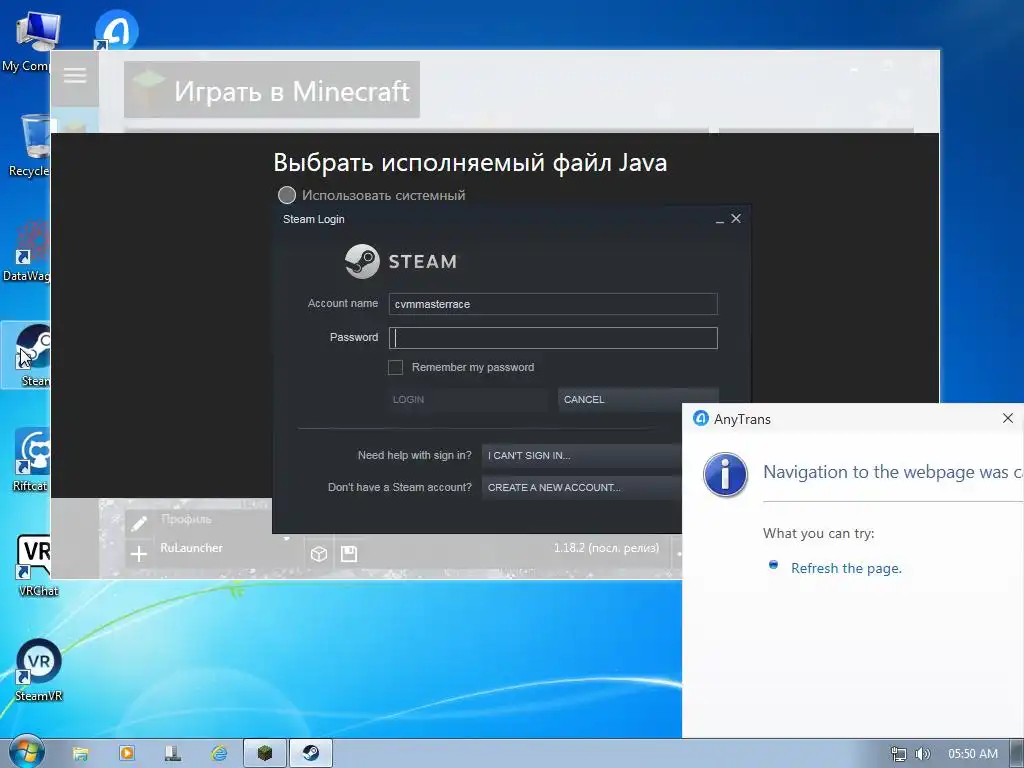Switch to the Steam taskbar button
1024x768 pixels.
coord(311,754)
